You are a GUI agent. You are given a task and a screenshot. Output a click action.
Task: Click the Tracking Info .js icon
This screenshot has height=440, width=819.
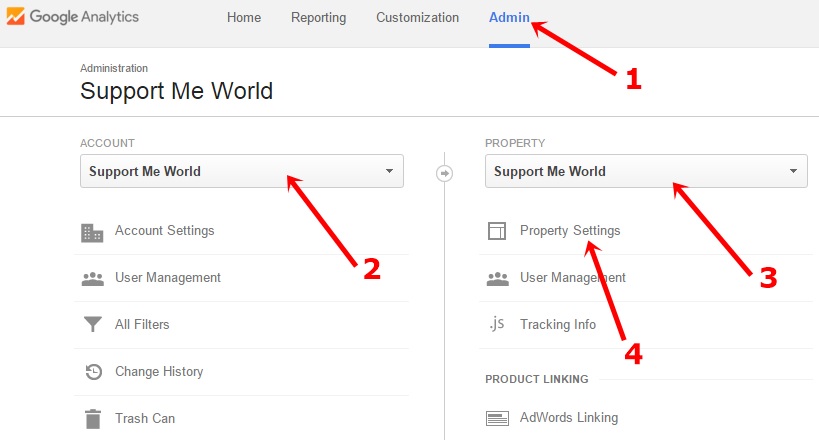(x=497, y=324)
